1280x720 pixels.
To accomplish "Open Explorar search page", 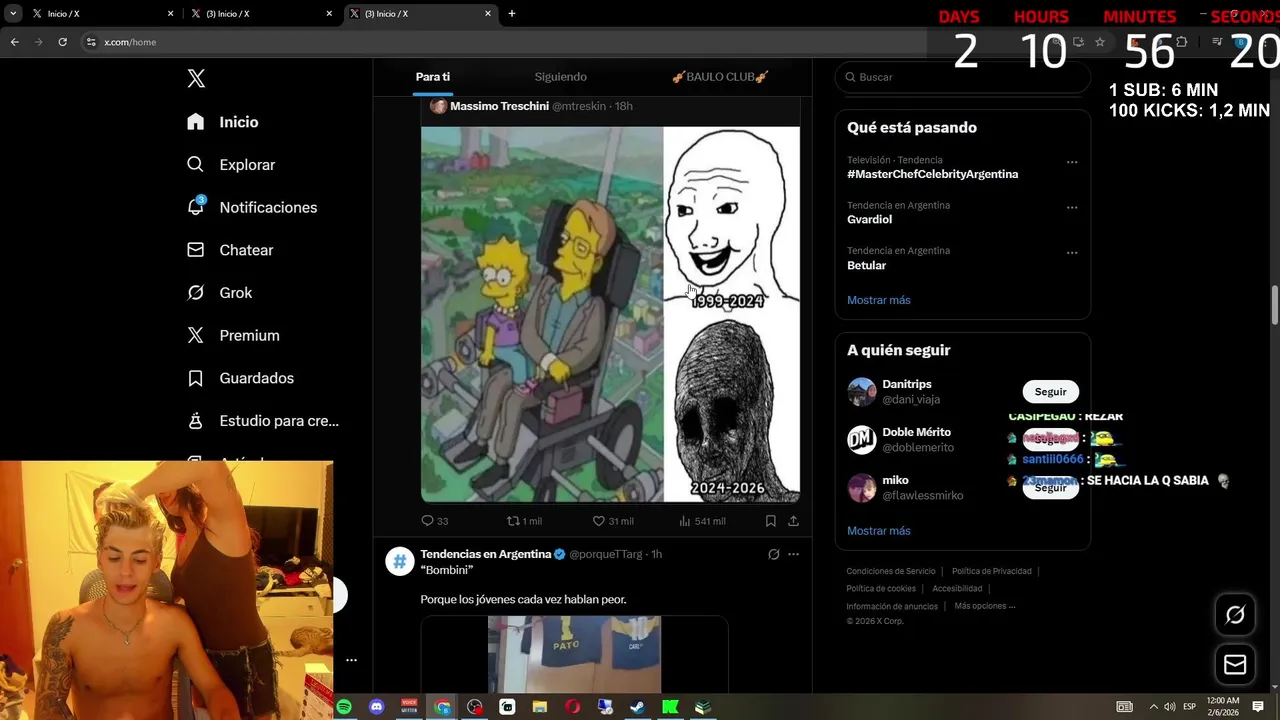I will 231,165.
